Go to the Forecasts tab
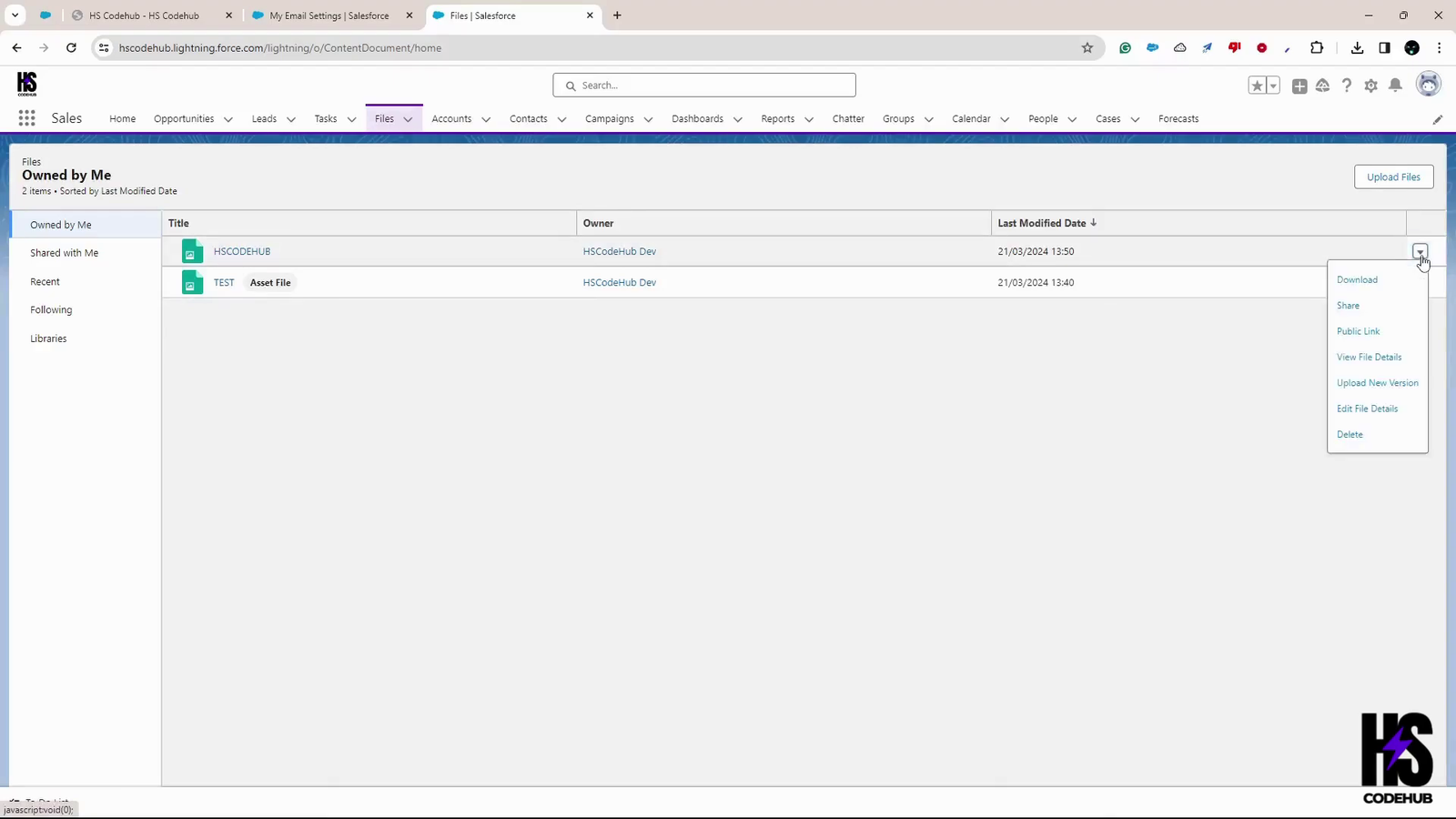This screenshot has width=1456, height=819. [1178, 119]
